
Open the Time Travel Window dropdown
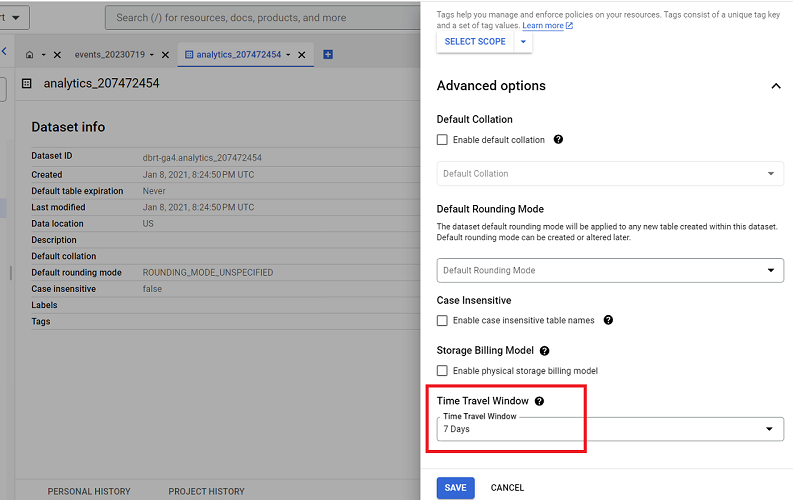point(610,429)
